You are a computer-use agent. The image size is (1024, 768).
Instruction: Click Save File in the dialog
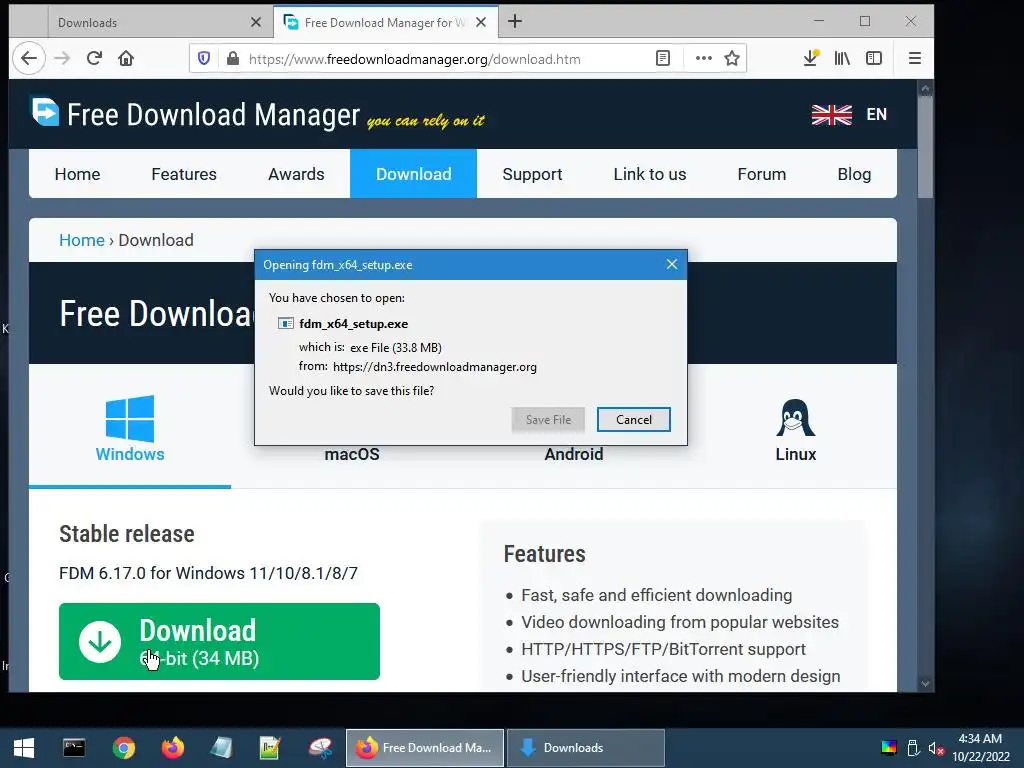point(548,419)
